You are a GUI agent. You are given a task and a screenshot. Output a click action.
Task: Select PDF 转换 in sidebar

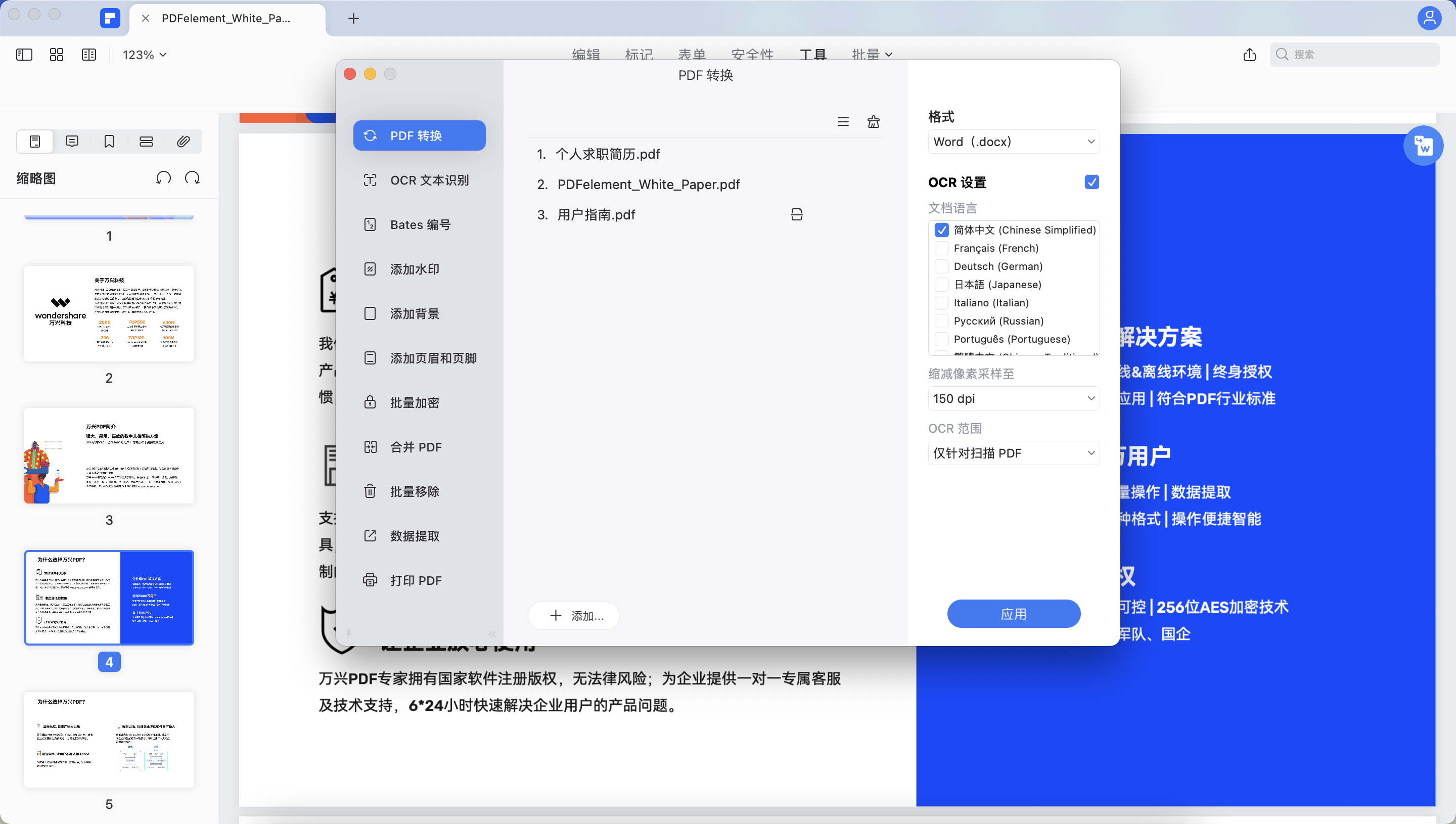pyautogui.click(x=419, y=135)
